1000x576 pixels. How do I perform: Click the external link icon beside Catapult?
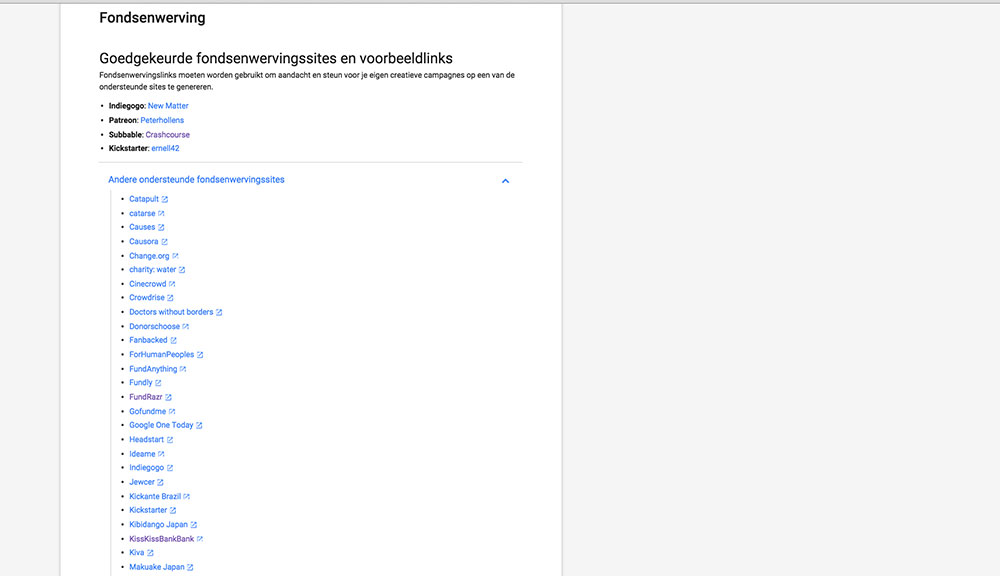[x=165, y=199]
